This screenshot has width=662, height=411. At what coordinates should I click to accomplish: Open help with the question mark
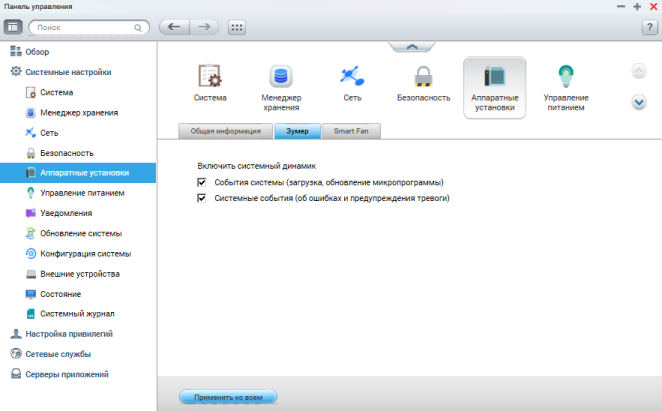649,27
